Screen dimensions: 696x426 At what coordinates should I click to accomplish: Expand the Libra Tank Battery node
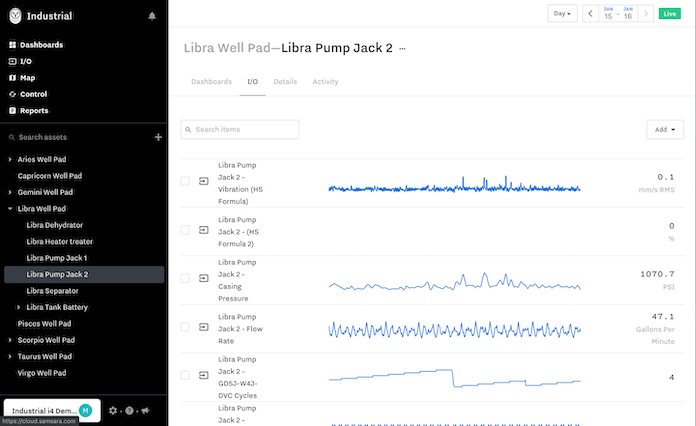pyautogui.click(x=19, y=307)
